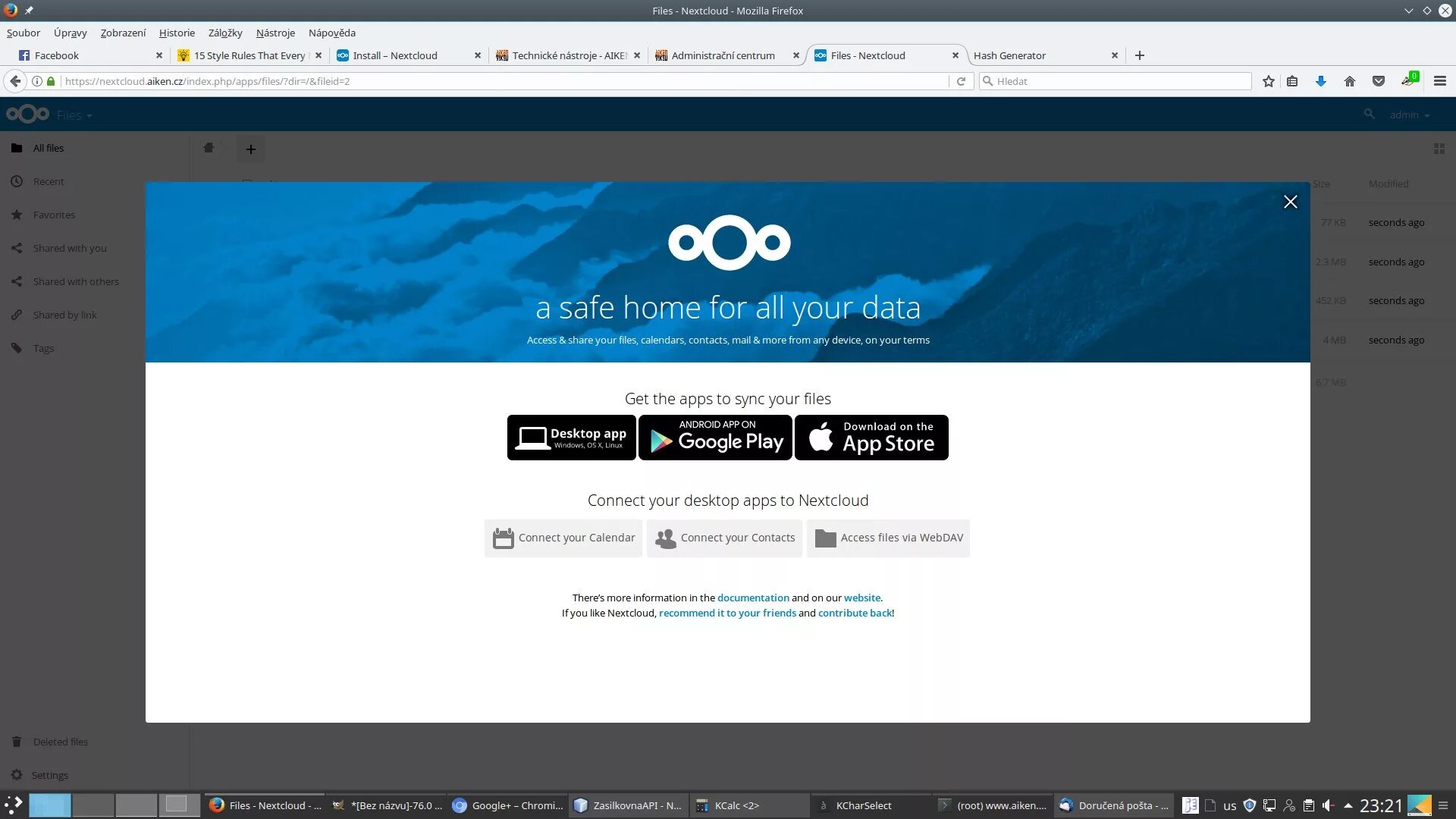Viewport: 1456px width, 819px height.
Task: Close the Nextcloud welcome dialog
Action: (1290, 201)
